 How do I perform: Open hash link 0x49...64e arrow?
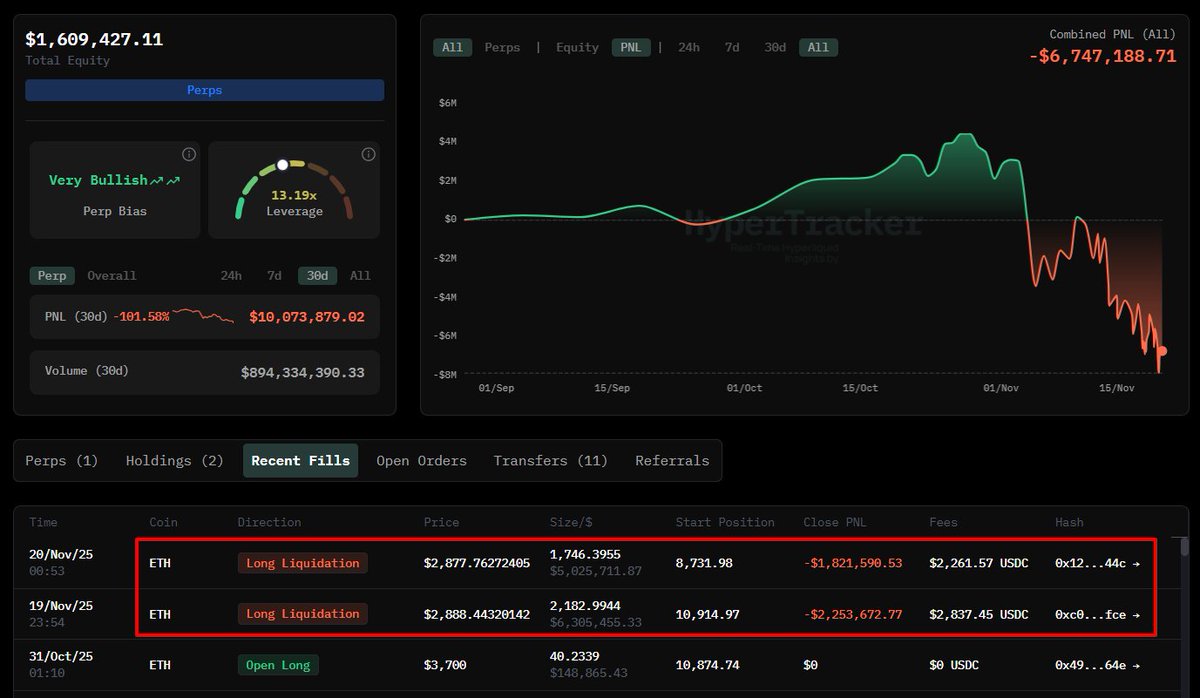point(1135,665)
